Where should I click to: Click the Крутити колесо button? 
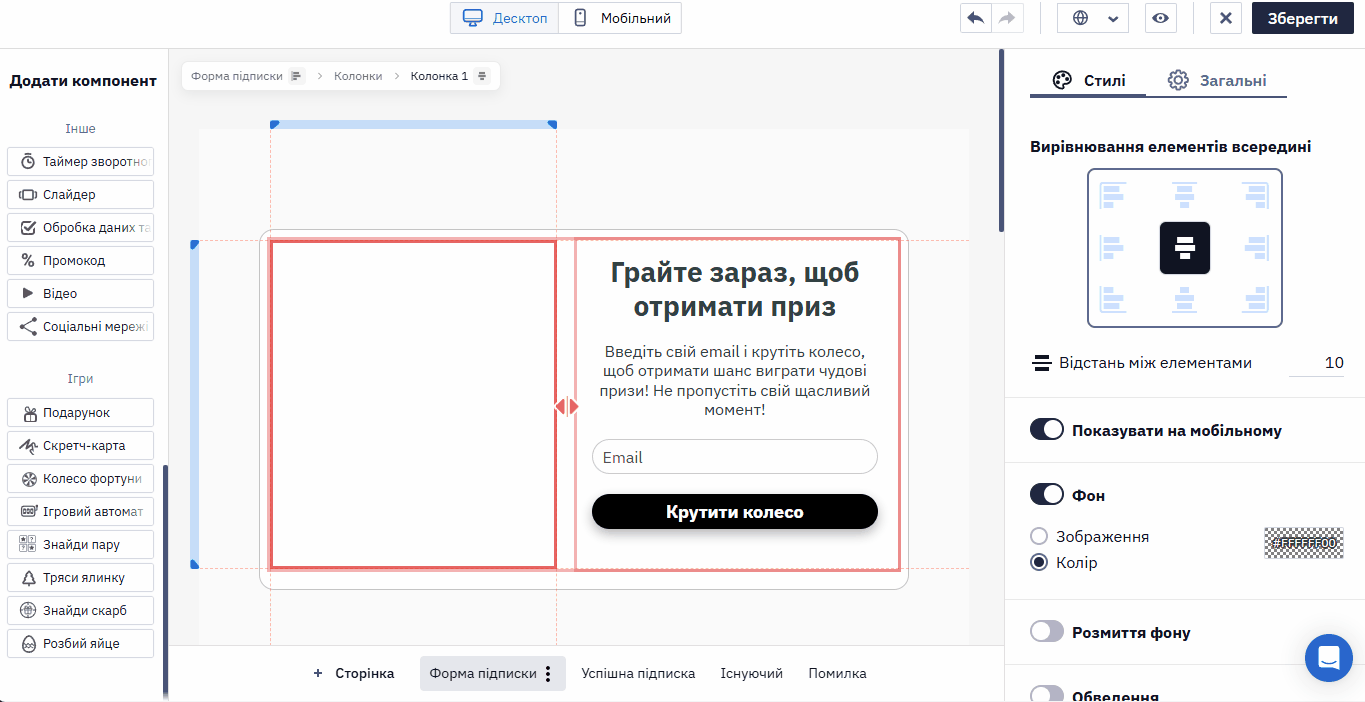click(x=735, y=512)
